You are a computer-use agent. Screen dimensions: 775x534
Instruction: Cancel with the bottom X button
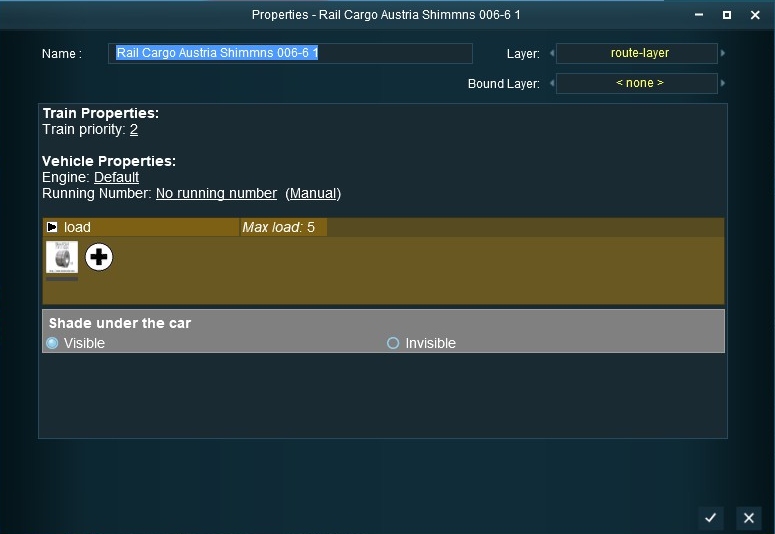point(748,518)
